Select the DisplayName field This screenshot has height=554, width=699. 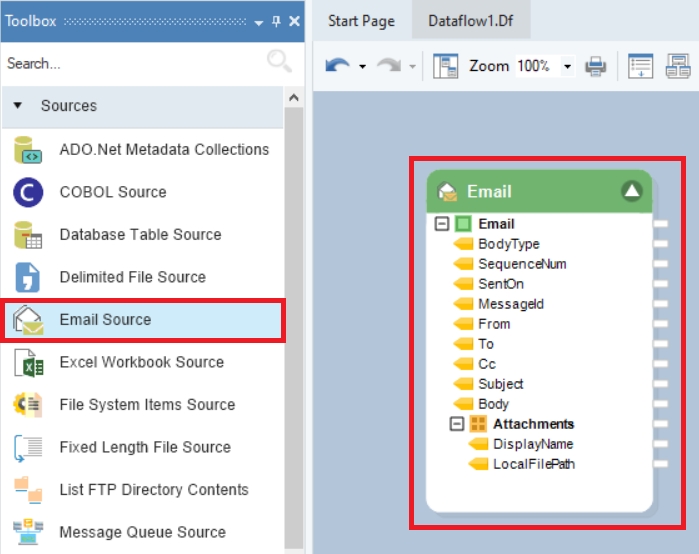pyautogui.click(x=533, y=444)
